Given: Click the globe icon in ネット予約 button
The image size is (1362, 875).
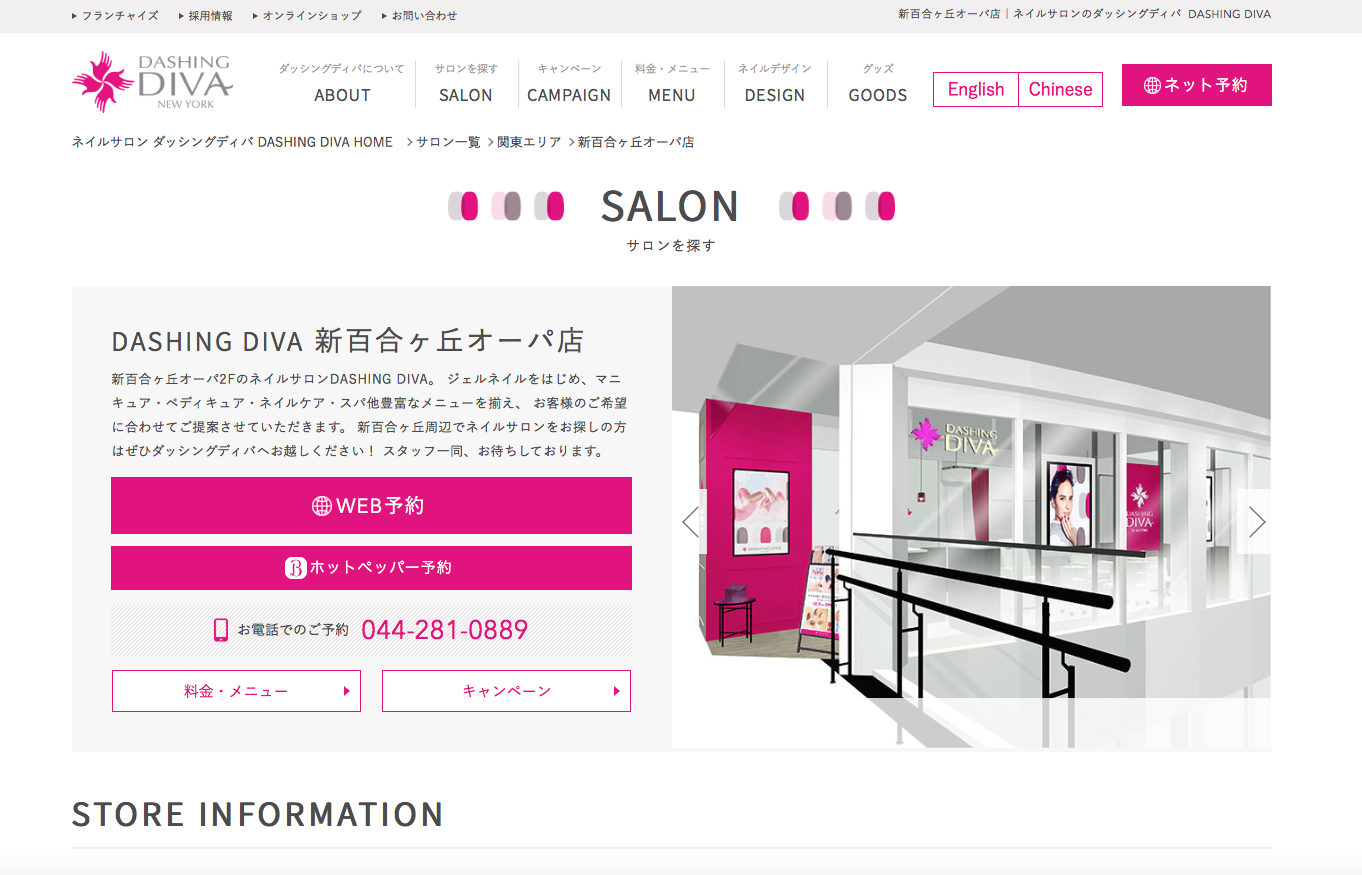Looking at the screenshot, I should point(1152,85).
